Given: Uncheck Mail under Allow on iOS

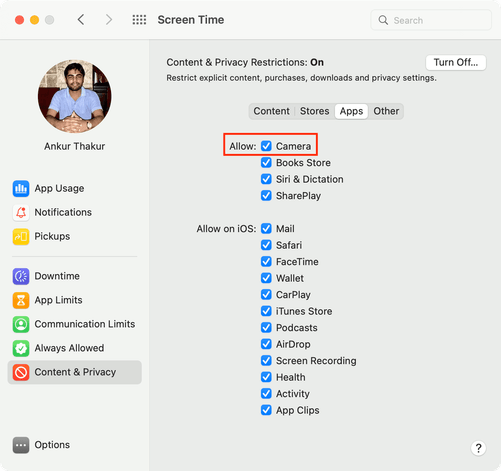Looking at the screenshot, I should (266, 228).
